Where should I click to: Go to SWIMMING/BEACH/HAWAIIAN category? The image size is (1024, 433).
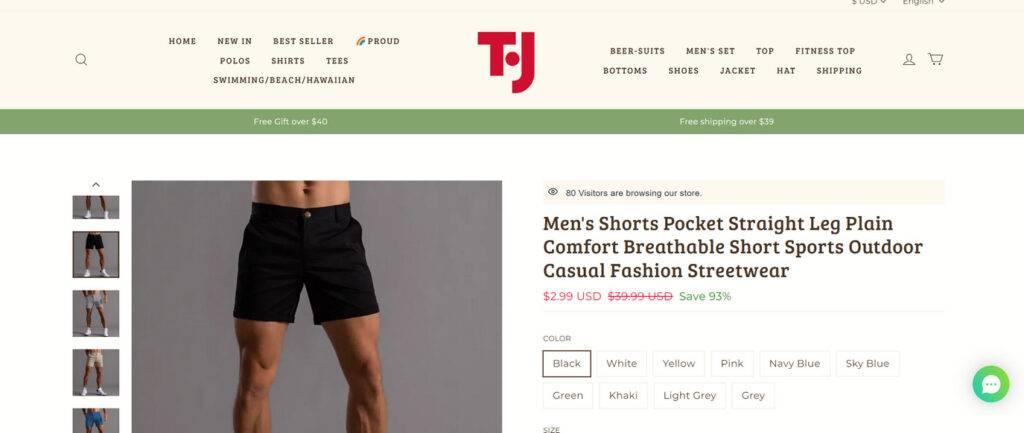click(x=284, y=80)
